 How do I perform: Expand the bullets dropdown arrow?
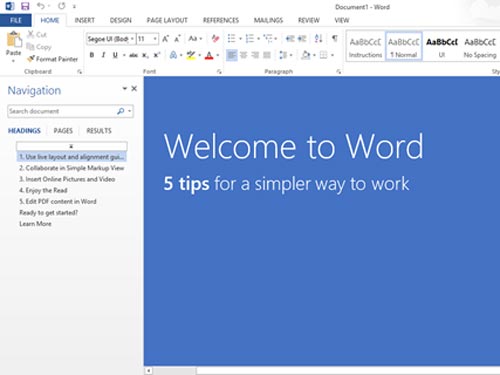point(240,39)
